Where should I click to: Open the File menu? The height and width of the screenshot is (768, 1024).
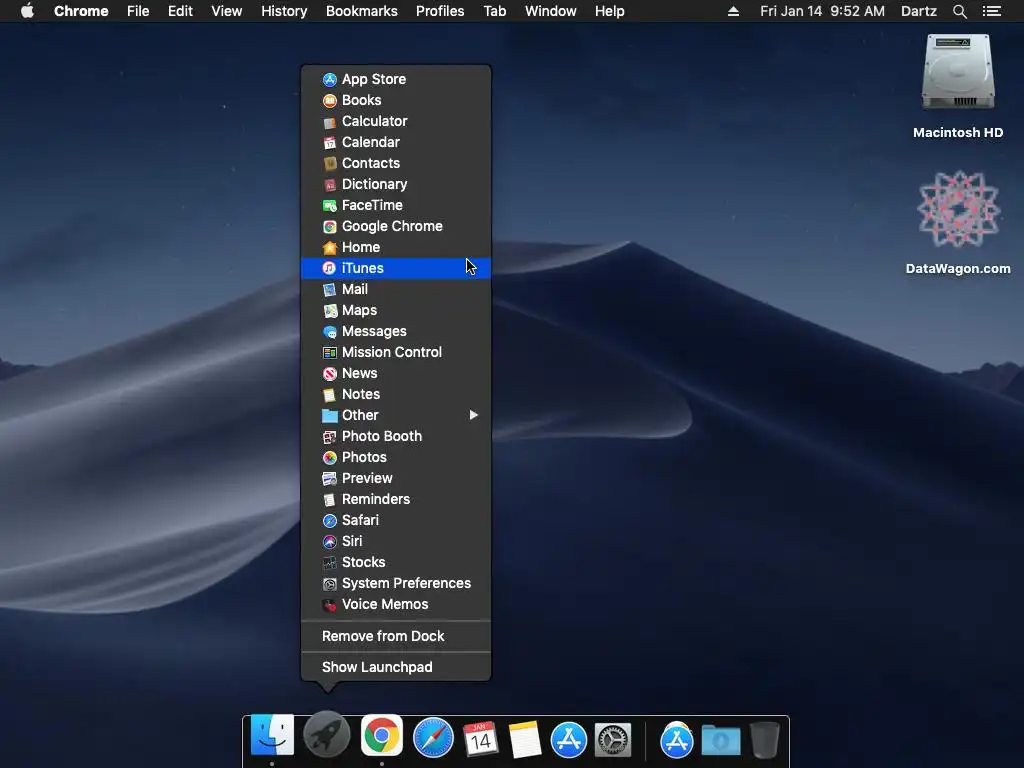pyautogui.click(x=138, y=11)
